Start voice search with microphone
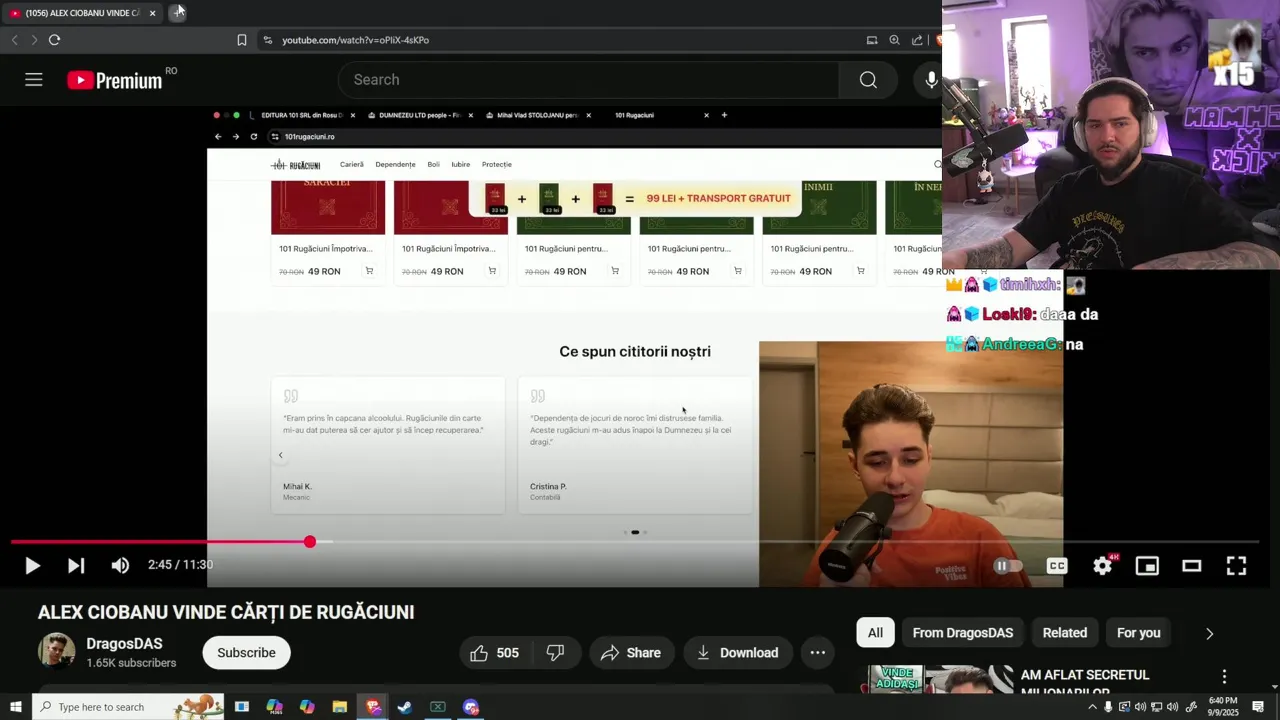1280x720 pixels. pos(931,80)
